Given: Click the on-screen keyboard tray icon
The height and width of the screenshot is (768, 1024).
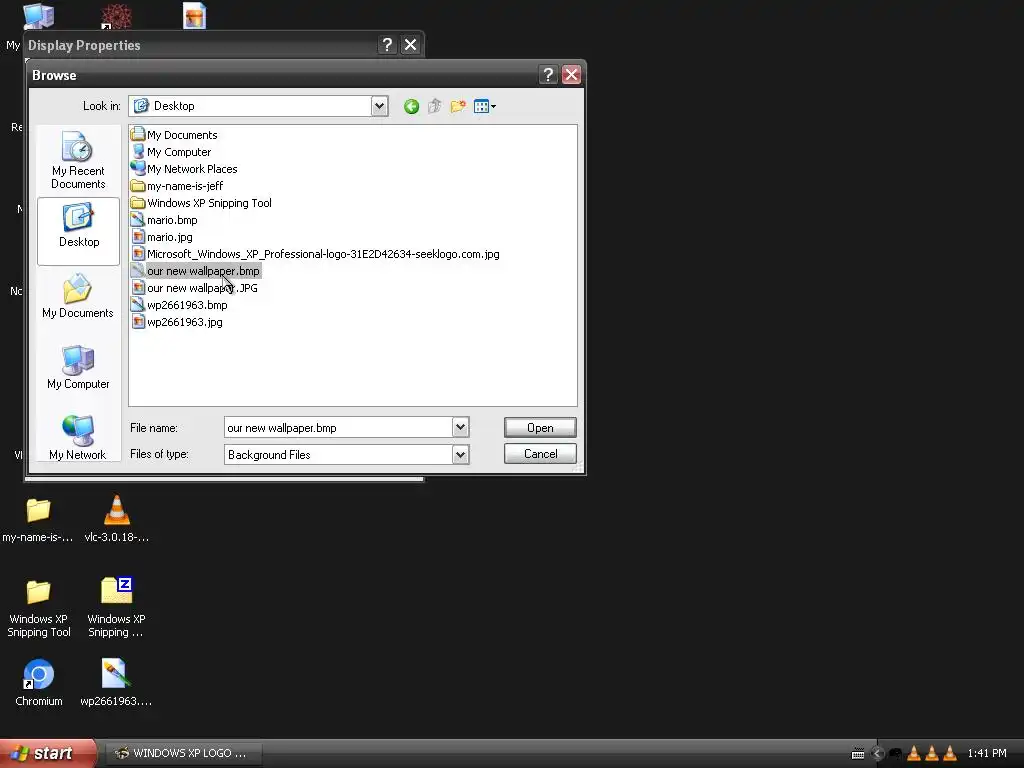Looking at the screenshot, I should click(x=858, y=754).
